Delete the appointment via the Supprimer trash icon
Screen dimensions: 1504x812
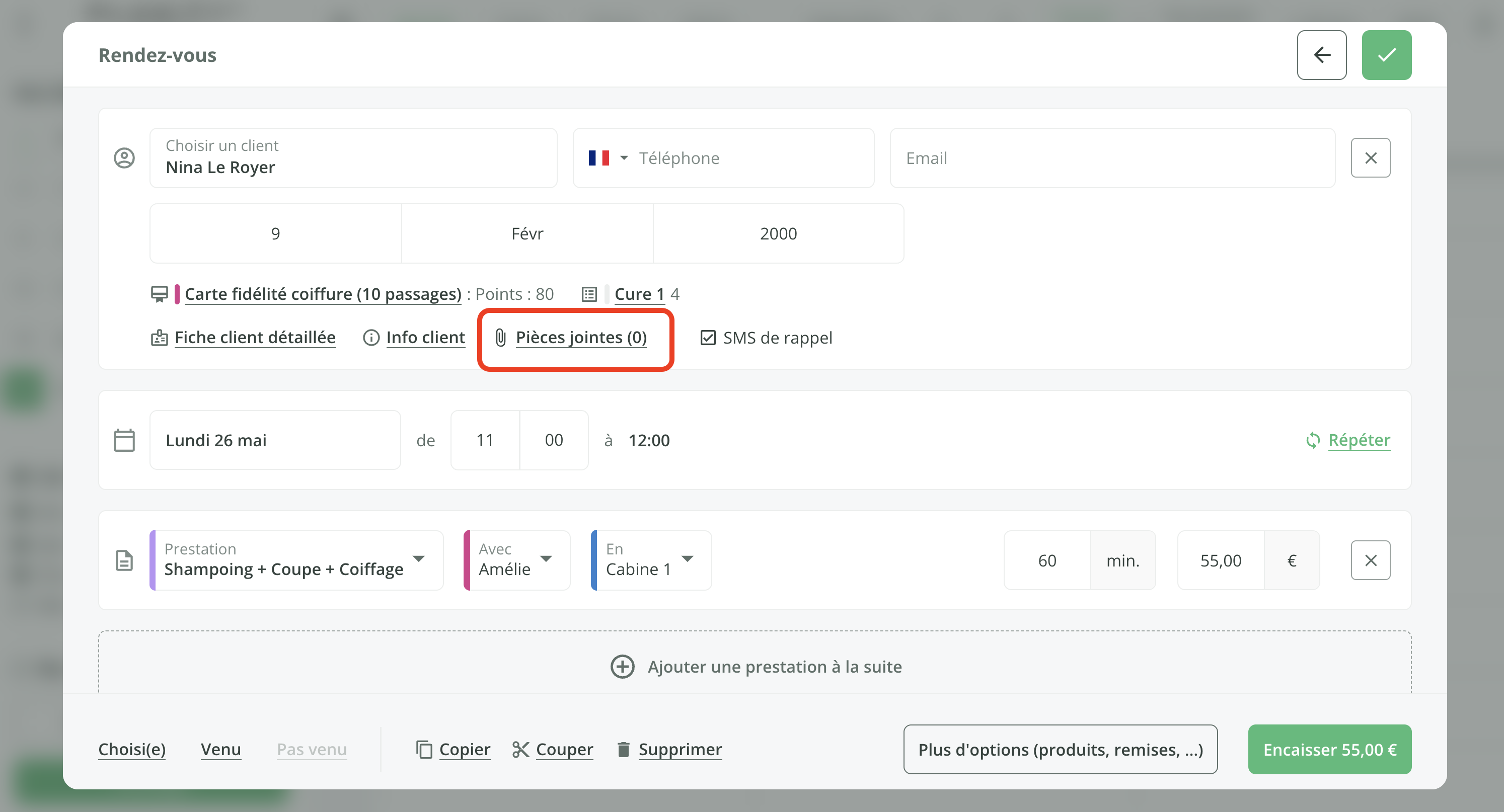(623, 749)
